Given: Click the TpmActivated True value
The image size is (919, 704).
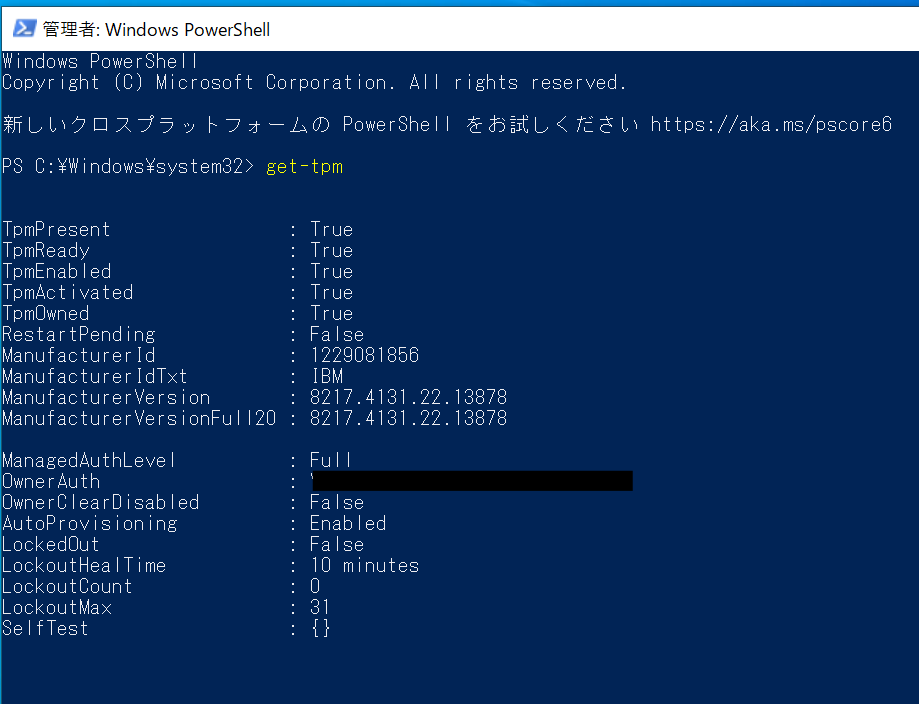Looking at the screenshot, I should click(x=332, y=293).
